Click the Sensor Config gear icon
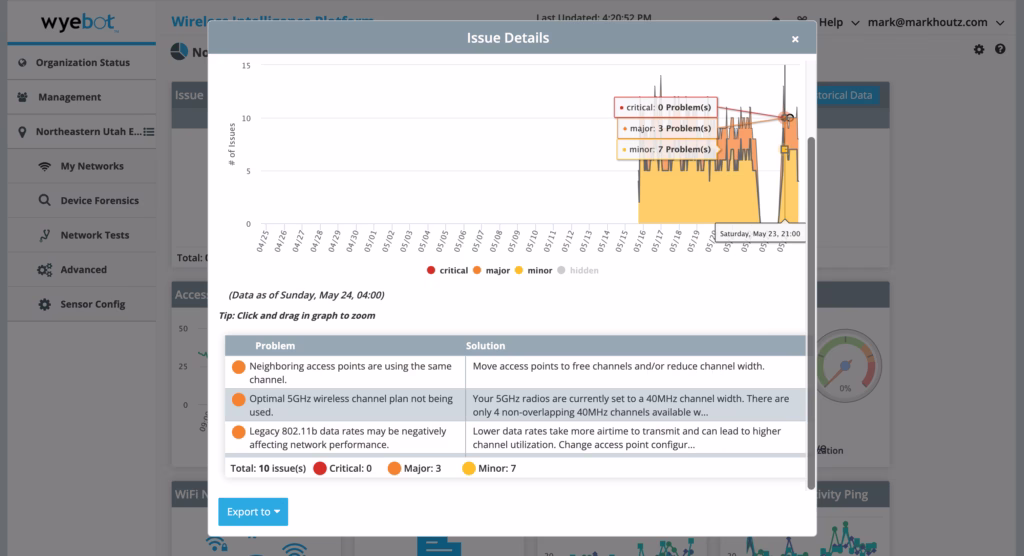The width and height of the screenshot is (1024, 556). point(44,304)
